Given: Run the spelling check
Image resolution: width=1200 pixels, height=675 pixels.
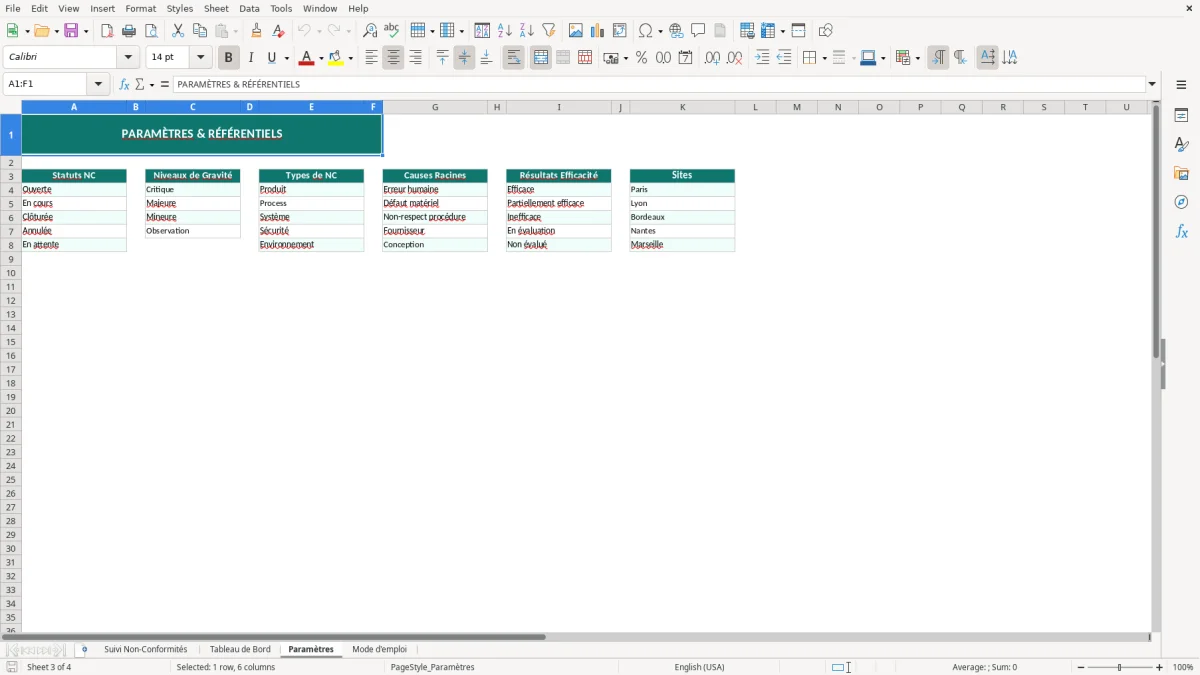Looking at the screenshot, I should pyautogui.click(x=392, y=31).
